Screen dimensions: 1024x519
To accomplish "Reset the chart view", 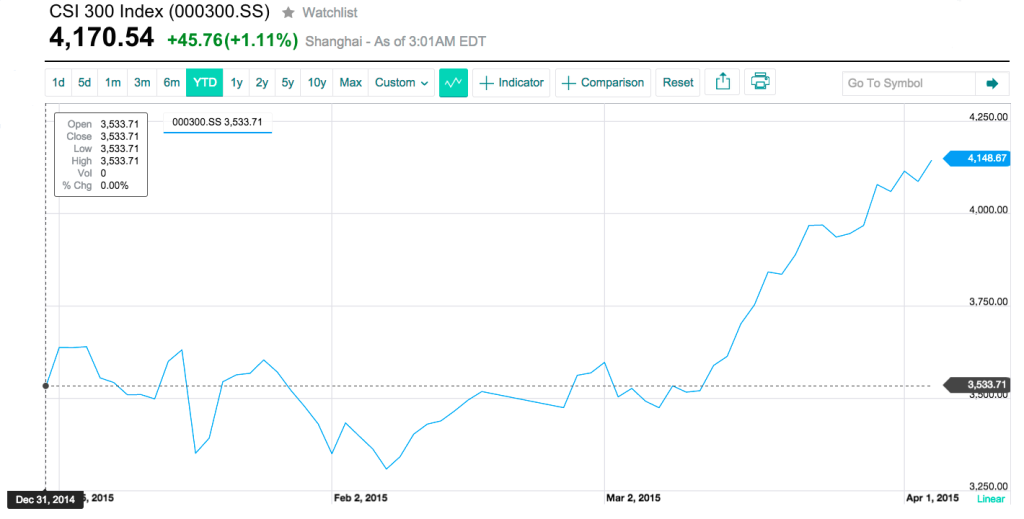I will pyautogui.click(x=678, y=83).
